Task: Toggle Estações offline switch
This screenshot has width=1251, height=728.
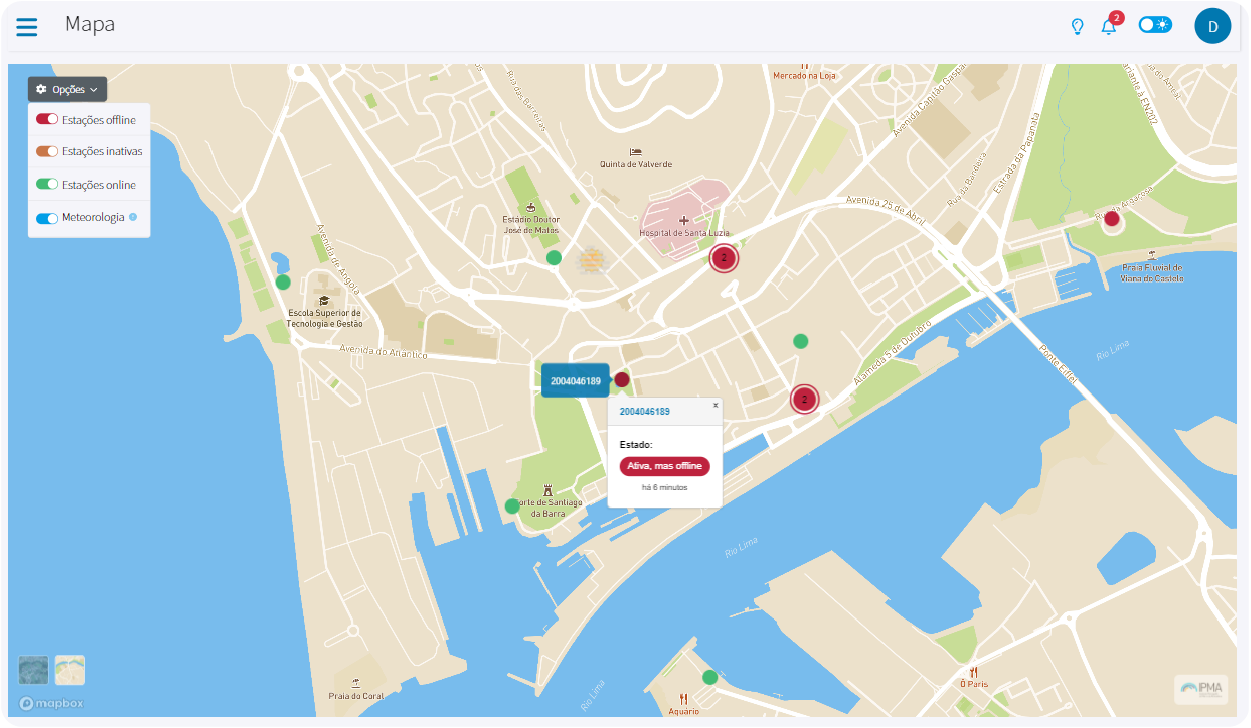Action: click(x=47, y=120)
